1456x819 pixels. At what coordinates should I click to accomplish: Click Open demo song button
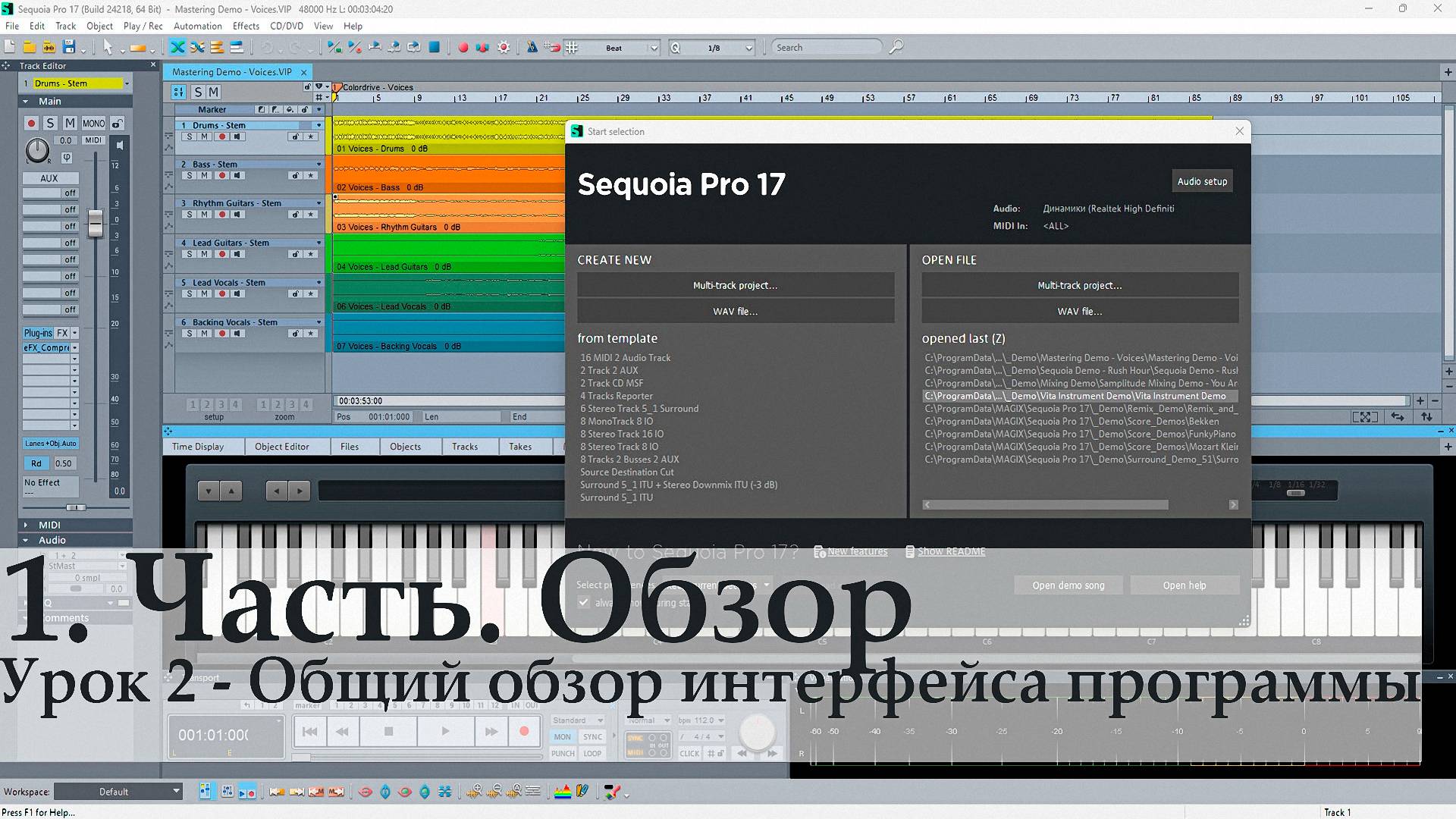(x=1068, y=585)
